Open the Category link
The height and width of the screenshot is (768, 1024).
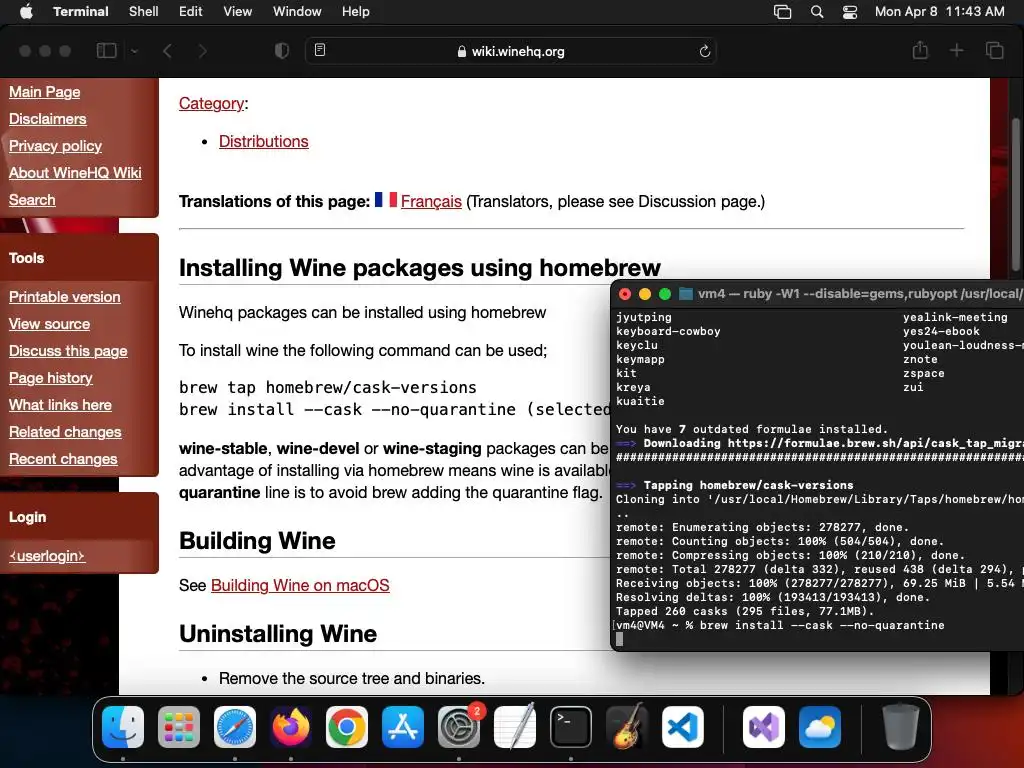pyautogui.click(x=212, y=104)
